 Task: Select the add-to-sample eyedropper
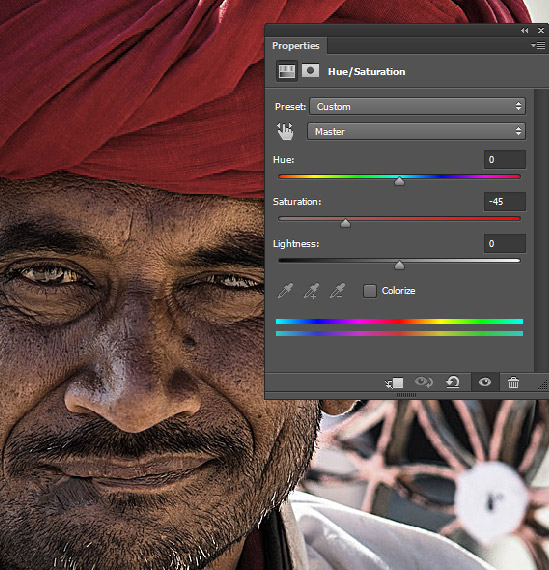tap(311, 291)
